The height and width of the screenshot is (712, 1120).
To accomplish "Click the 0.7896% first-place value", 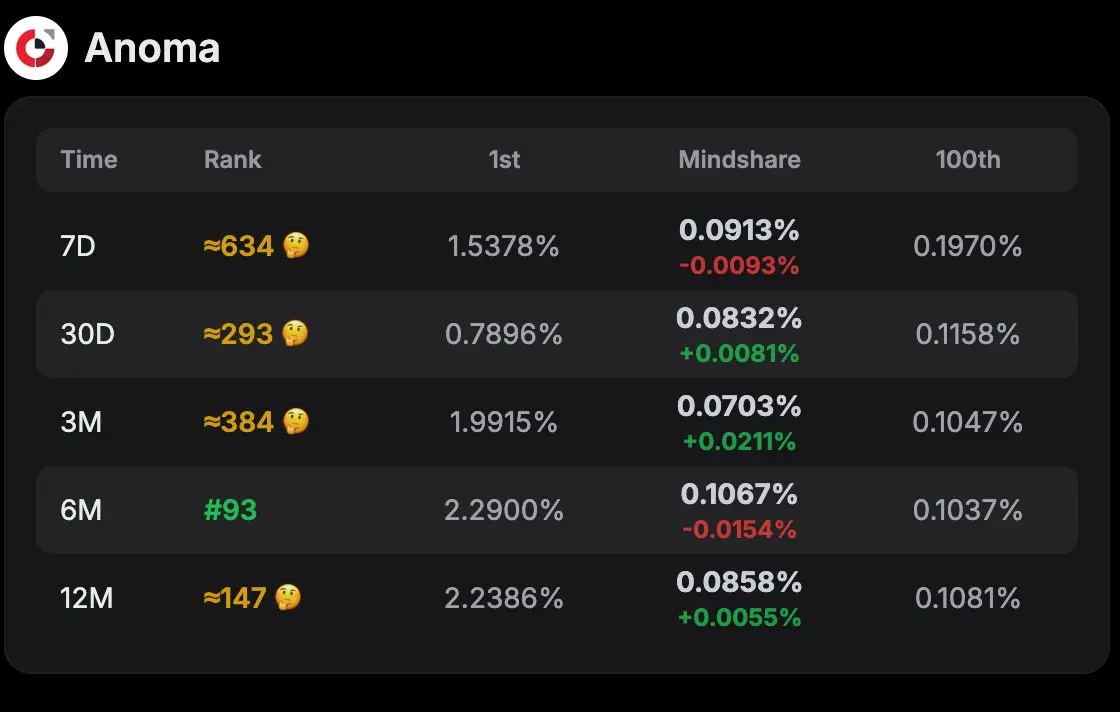I will 504,334.
